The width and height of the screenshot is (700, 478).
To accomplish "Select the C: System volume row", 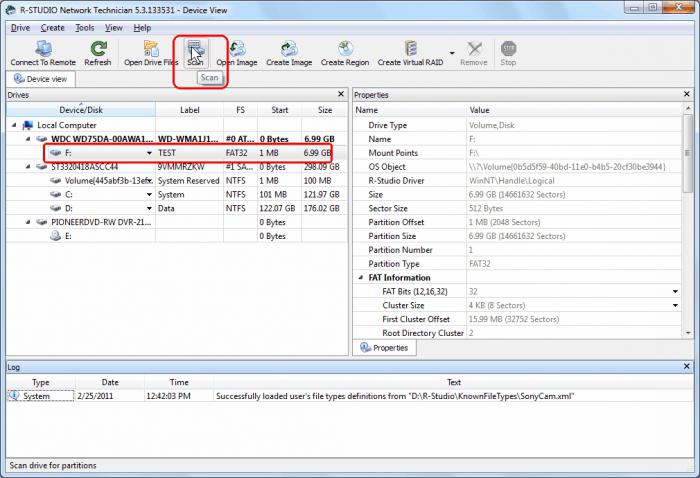I will [x=177, y=195].
